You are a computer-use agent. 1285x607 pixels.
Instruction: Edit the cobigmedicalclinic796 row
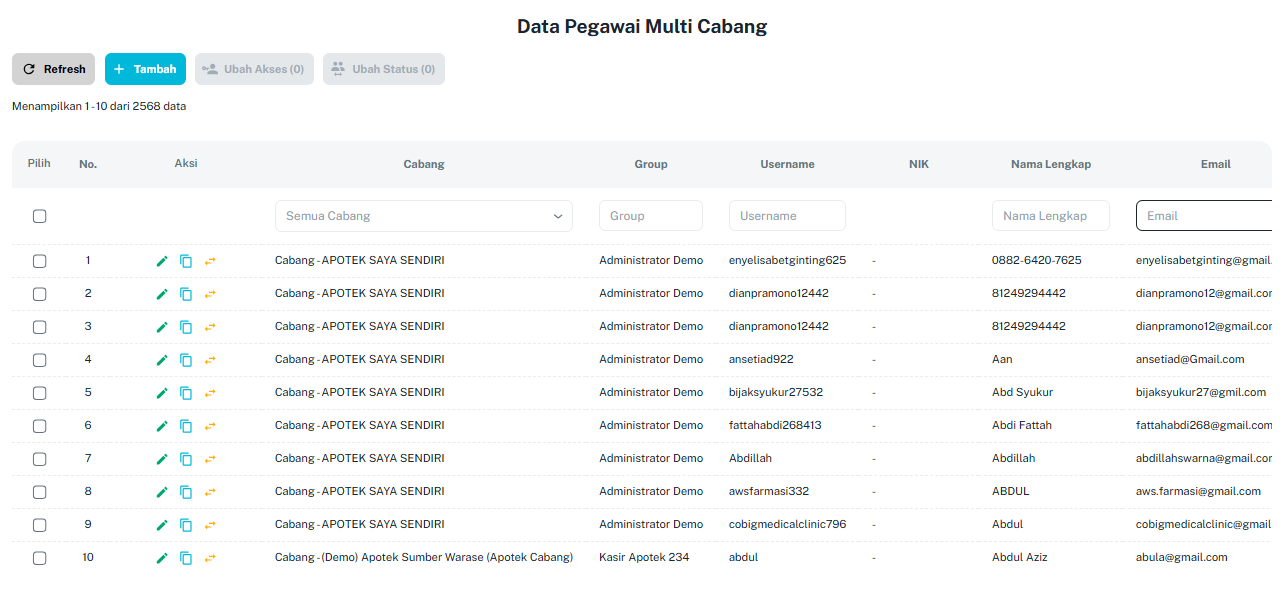(x=162, y=525)
